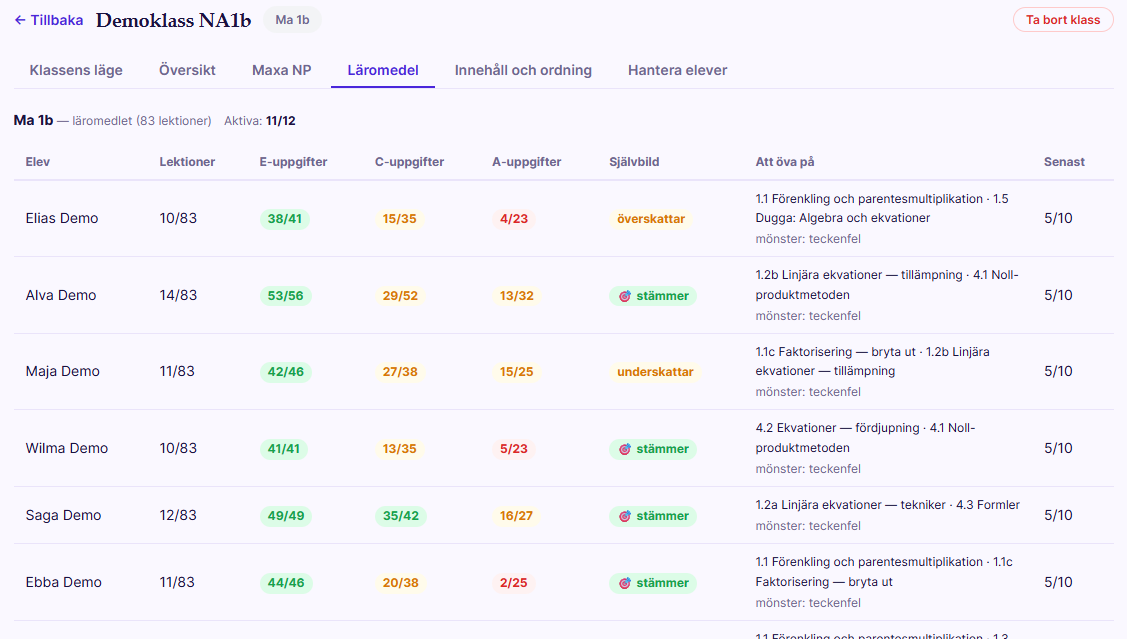Select the Läromedel tab
This screenshot has width=1127, height=639.
click(382, 70)
